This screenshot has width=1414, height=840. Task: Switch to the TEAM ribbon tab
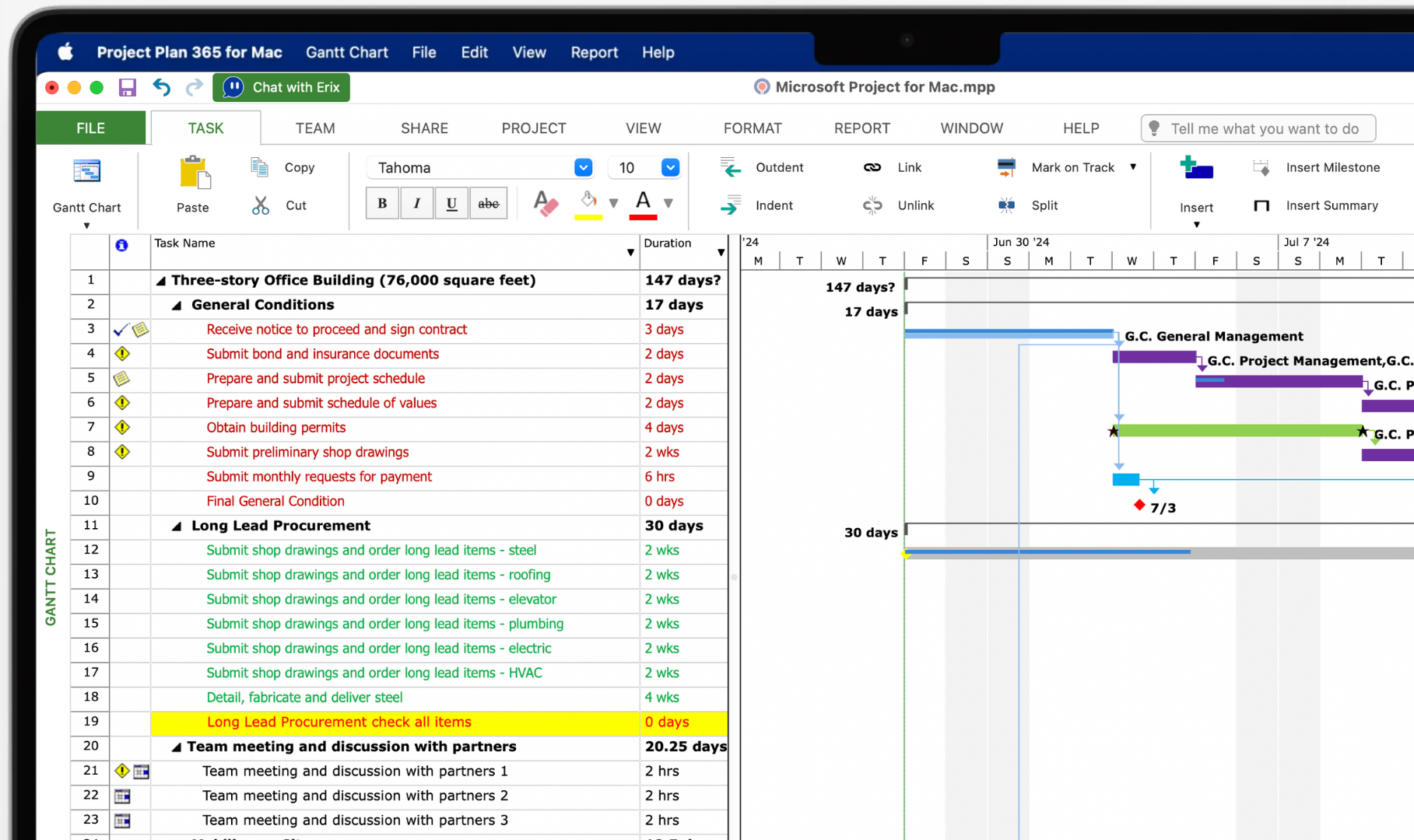pyautogui.click(x=315, y=128)
